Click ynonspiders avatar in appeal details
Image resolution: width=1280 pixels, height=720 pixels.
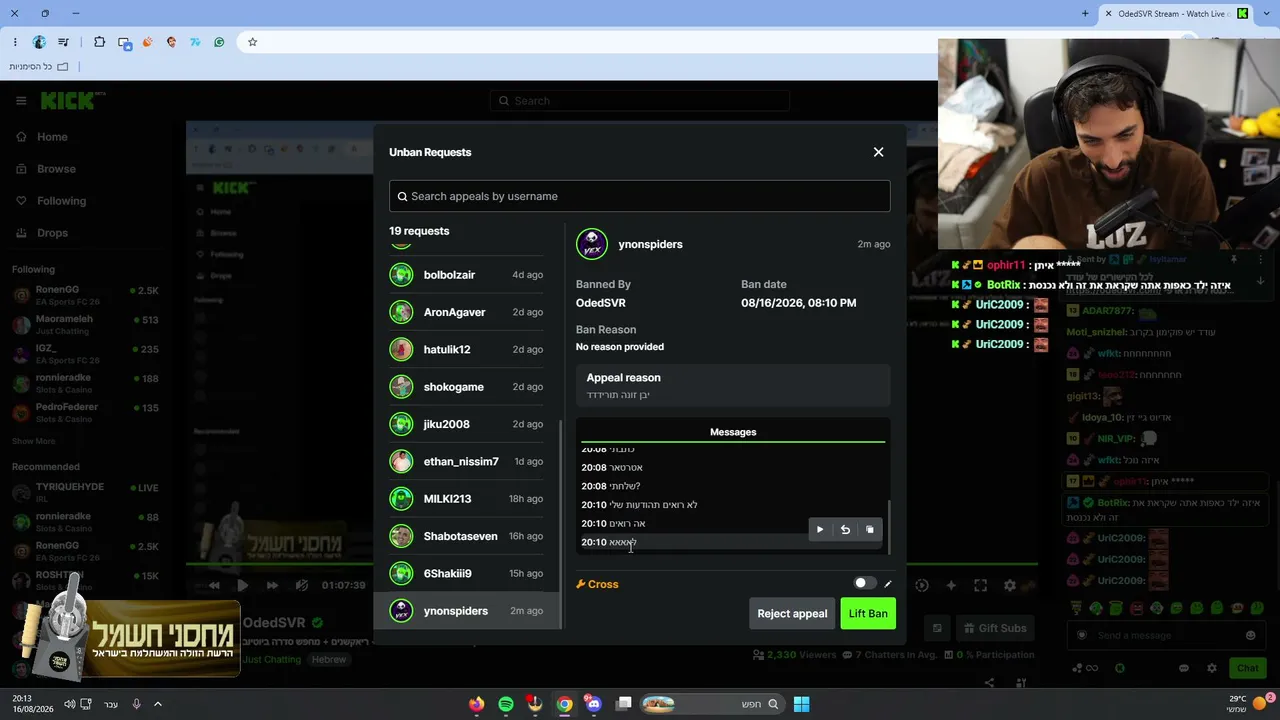pos(592,244)
